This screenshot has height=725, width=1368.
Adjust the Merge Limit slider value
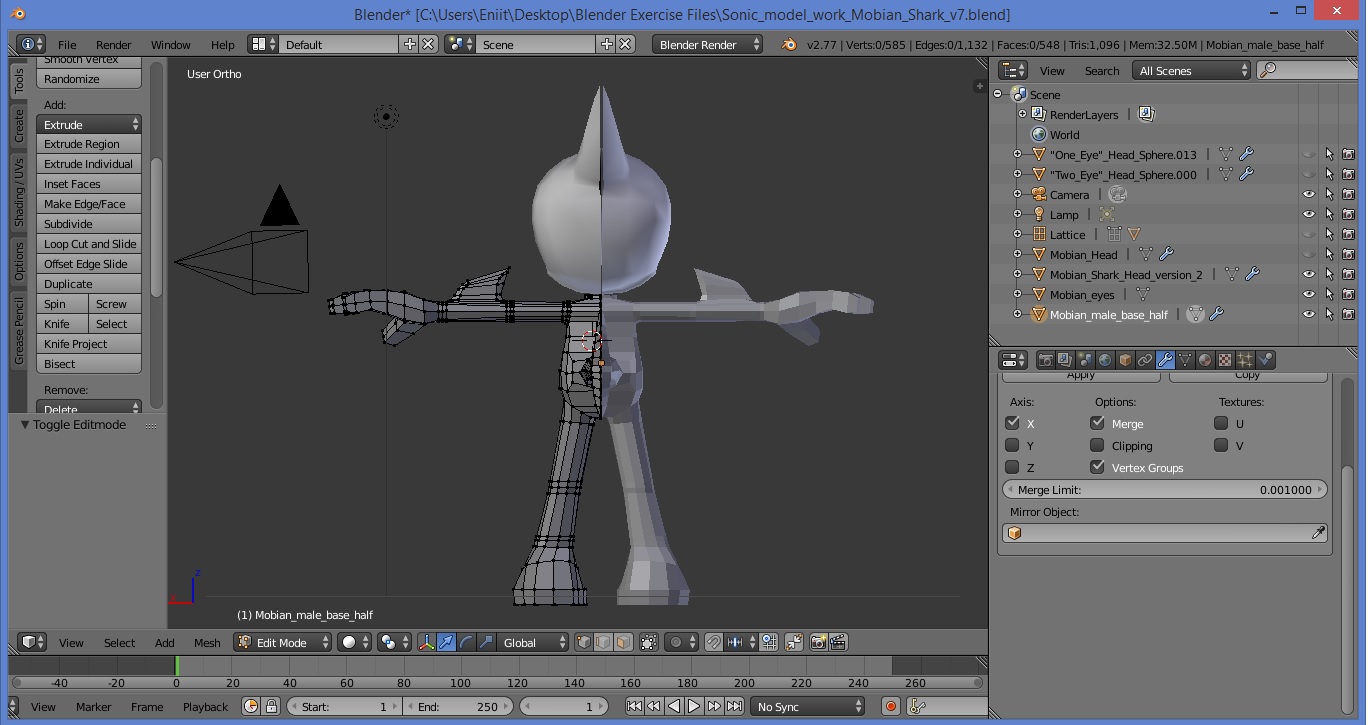(x=1165, y=489)
